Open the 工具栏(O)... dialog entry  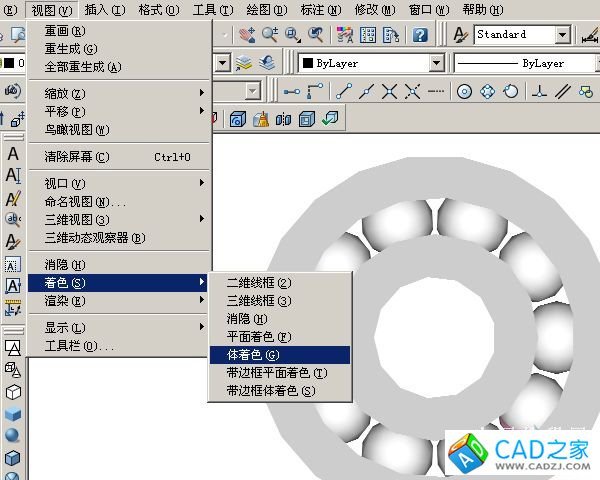pyautogui.click(x=80, y=346)
